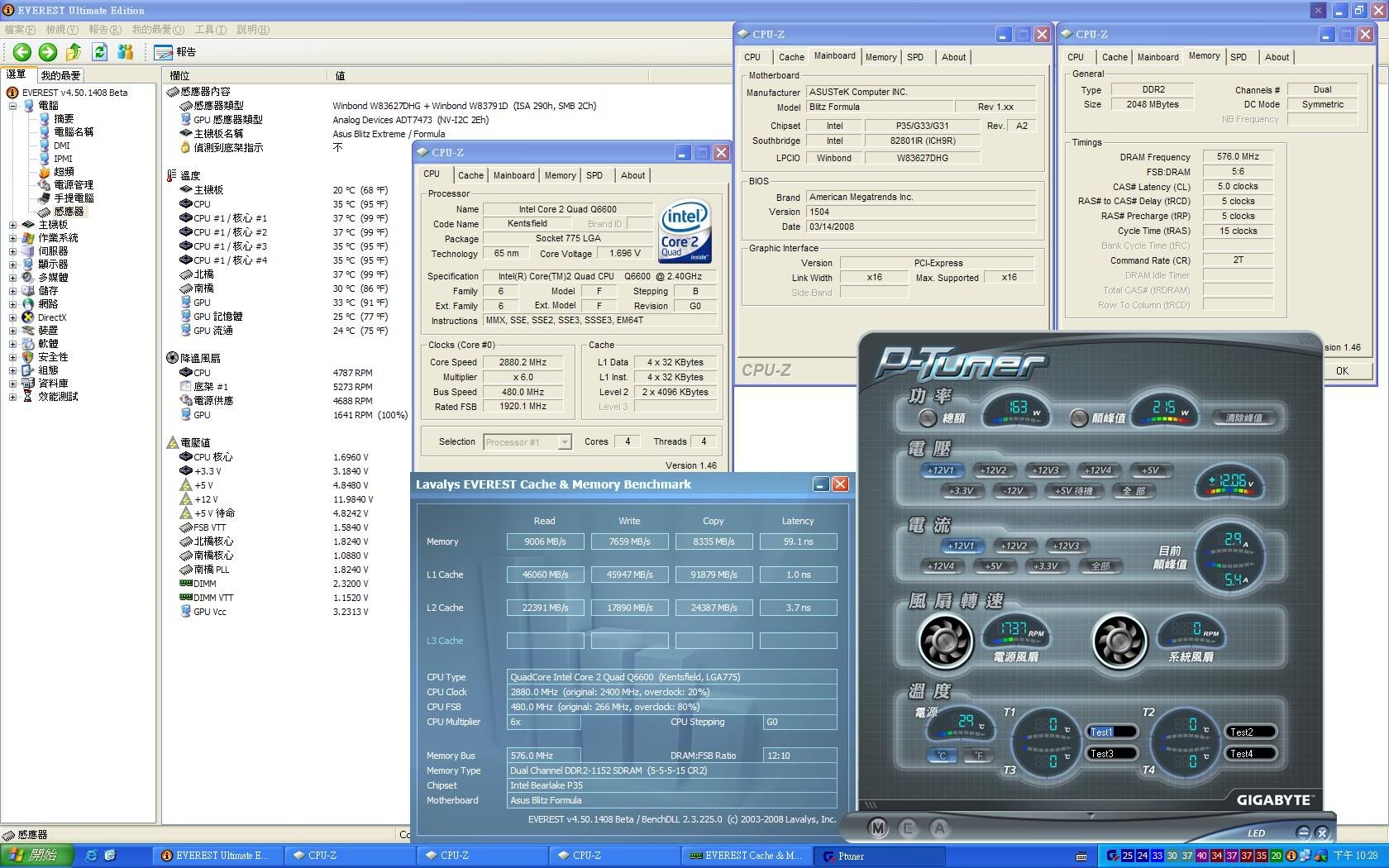1389x868 pixels.
Task: Select the 電源管理 power management tree icon
Action: pos(45,185)
